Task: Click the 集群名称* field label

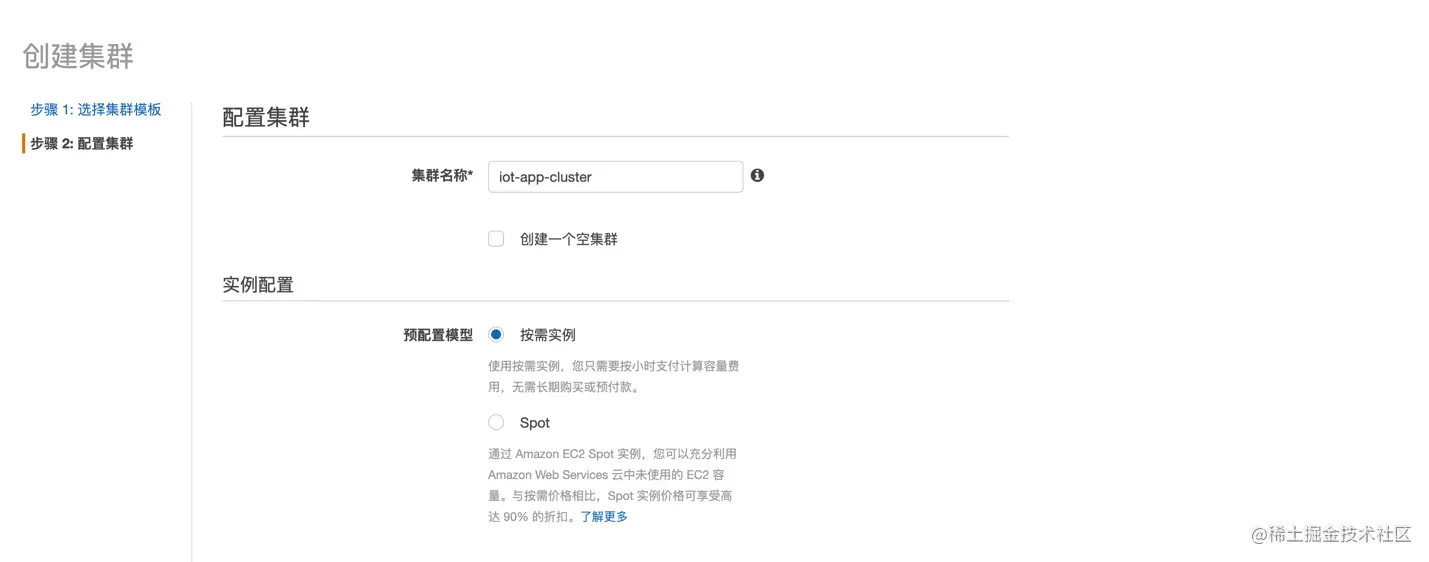Action: click(442, 176)
